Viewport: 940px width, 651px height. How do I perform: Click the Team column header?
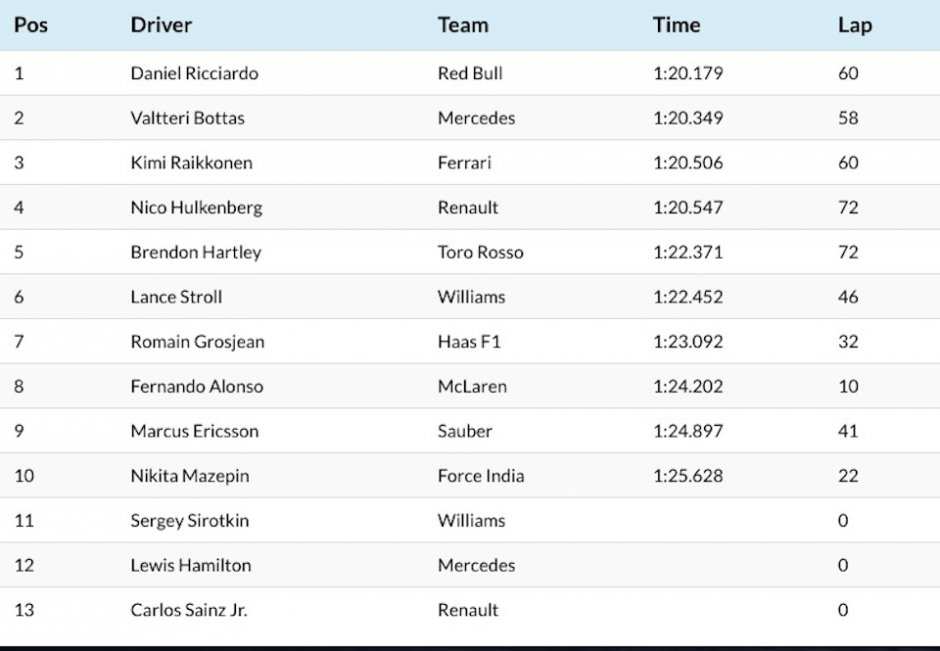(x=463, y=25)
